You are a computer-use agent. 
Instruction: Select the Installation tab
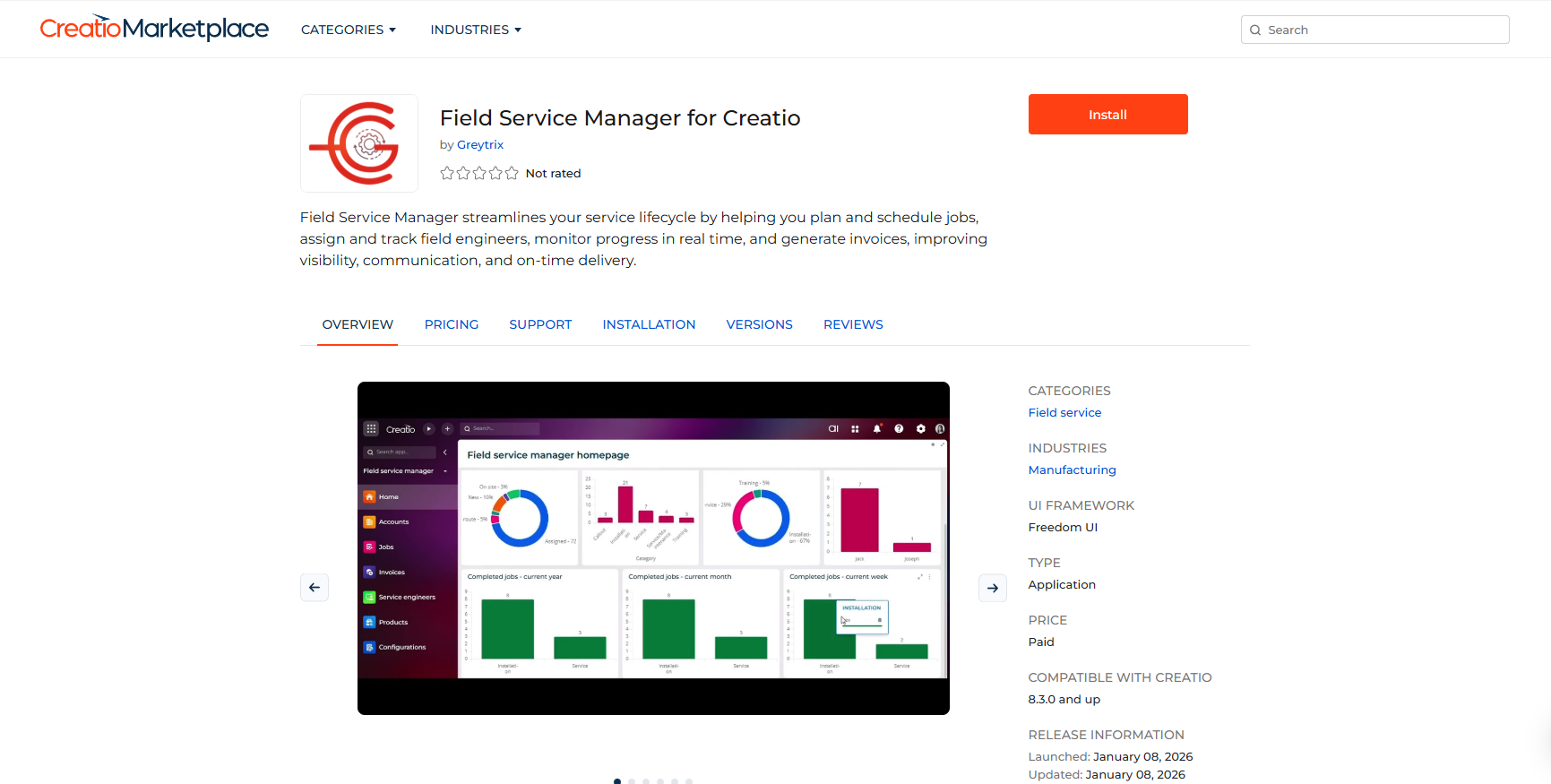pos(649,324)
